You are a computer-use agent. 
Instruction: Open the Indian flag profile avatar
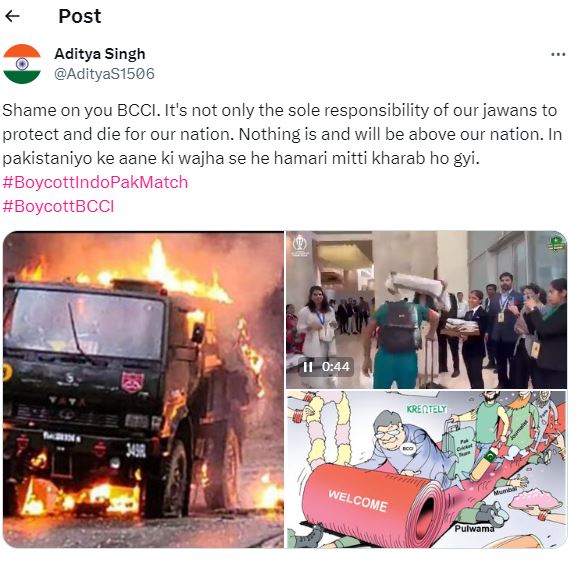(x=22, y=64)
